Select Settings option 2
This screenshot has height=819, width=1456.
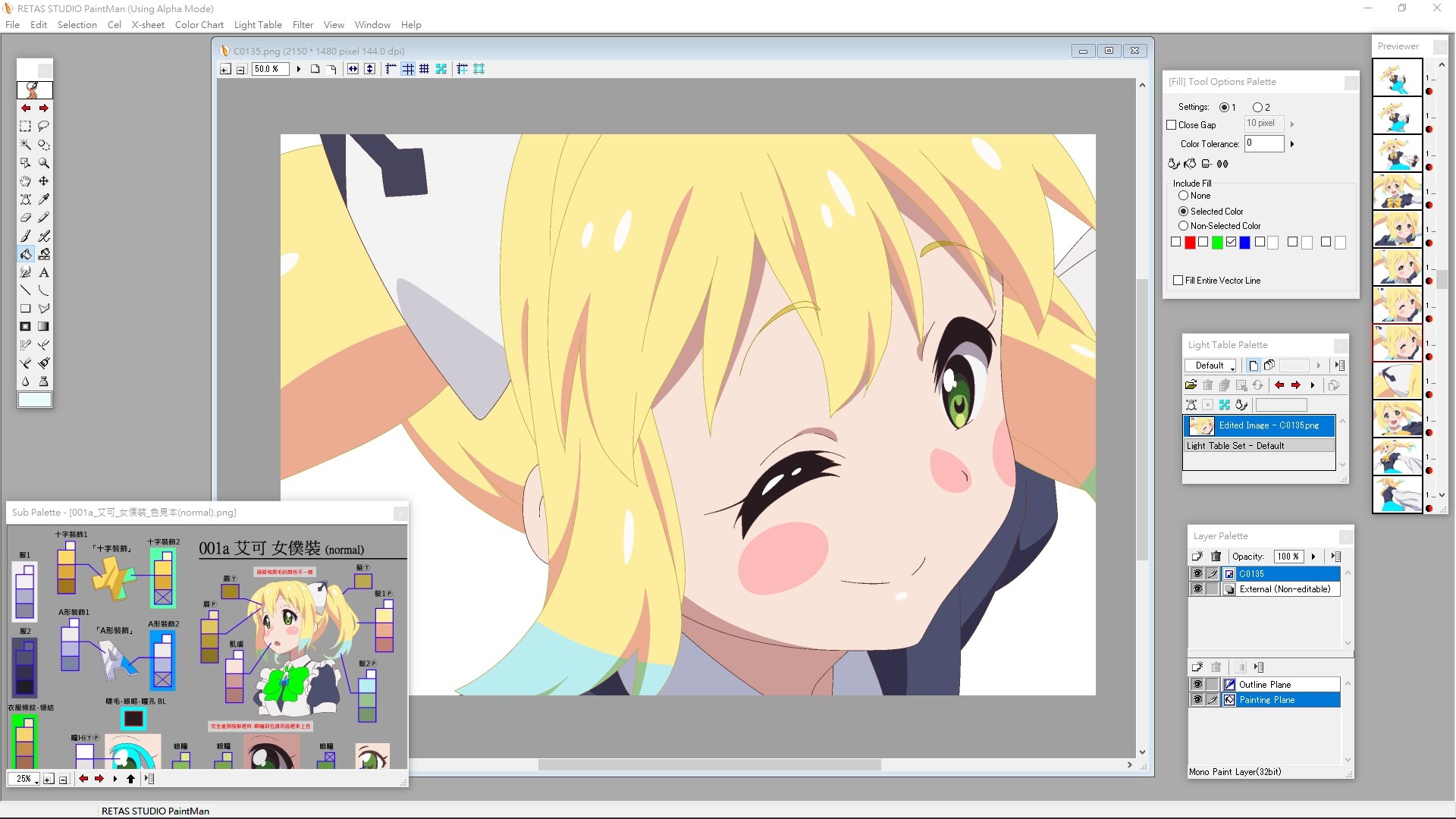[1257, 108]
